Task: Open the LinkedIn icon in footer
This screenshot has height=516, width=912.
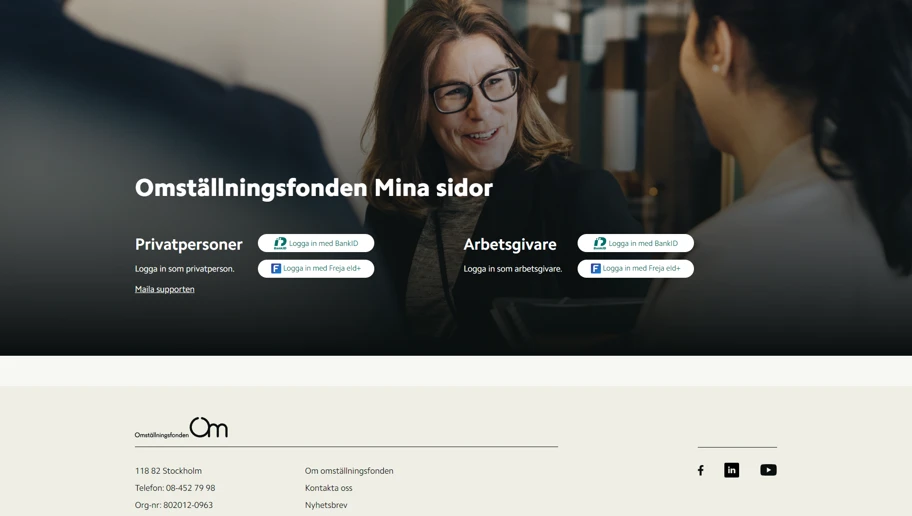Action: pyautogui.click(x=732, y=470)
